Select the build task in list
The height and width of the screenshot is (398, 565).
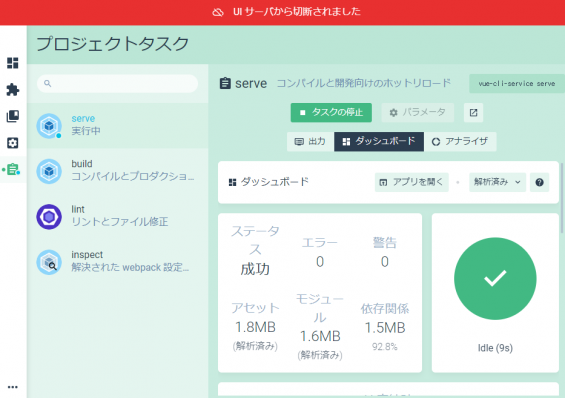pos(117,171)
